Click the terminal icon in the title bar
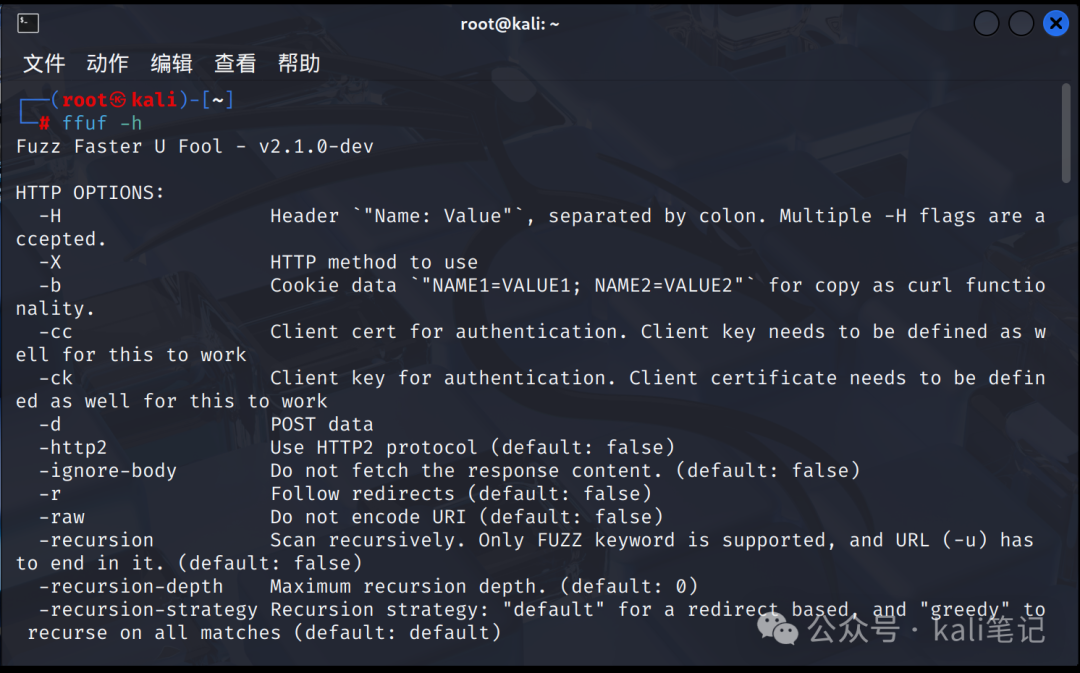This screenshot has height=673, width=1080. coord(28,23)
